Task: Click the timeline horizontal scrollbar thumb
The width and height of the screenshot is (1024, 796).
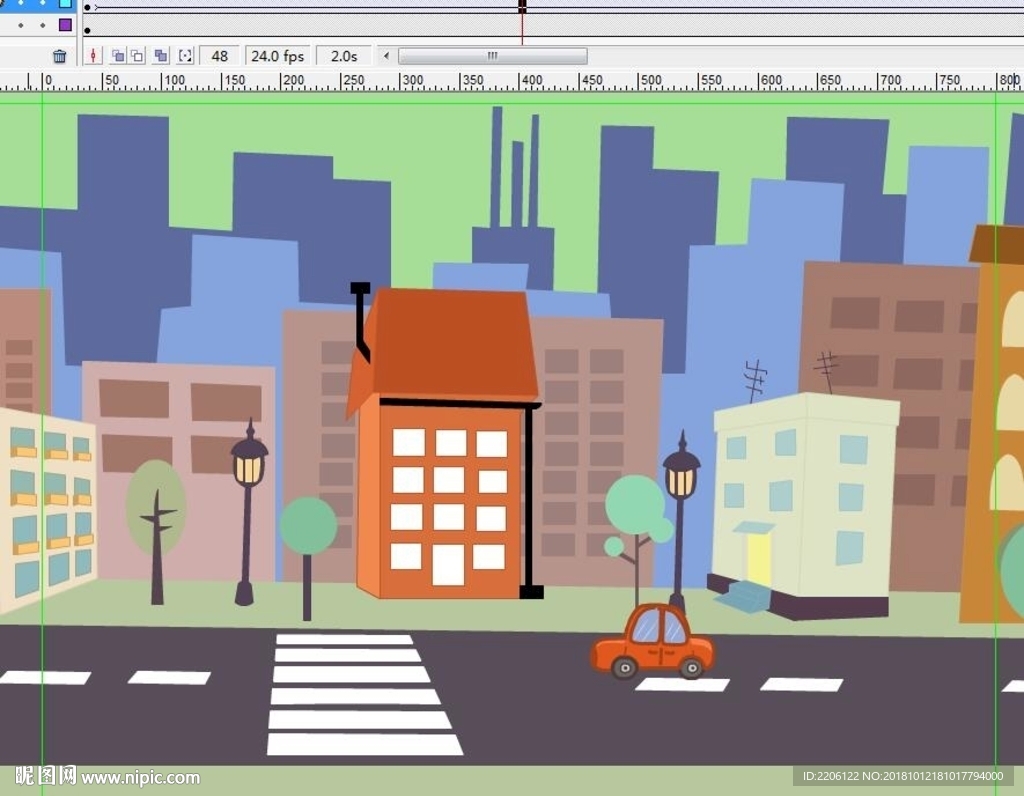Action: [492, 56]
